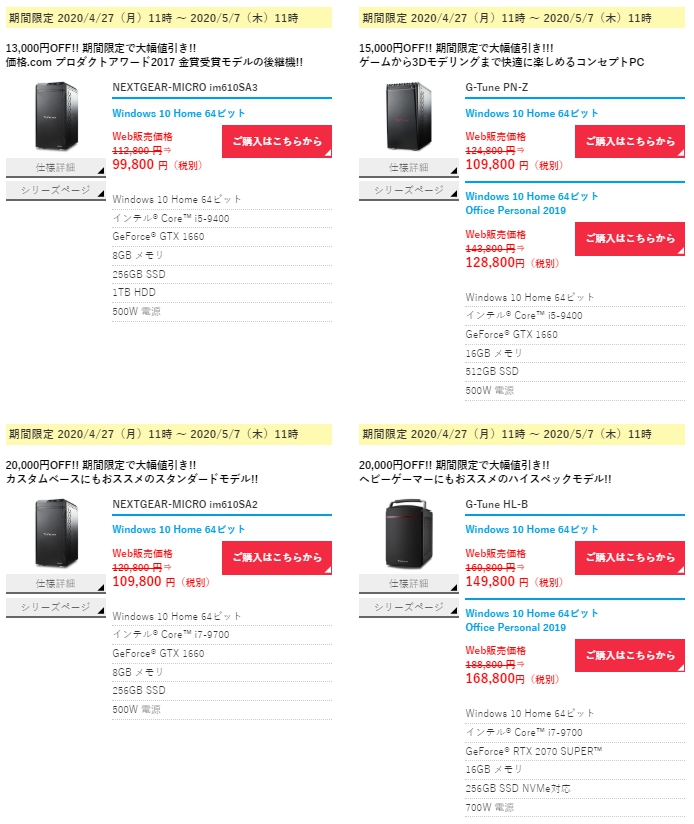This screenshot has width=694, height=824.
Task: Open 仕様詳細 for NEXTGEAR-MICRO im610SA3
Action: pyautogui.click(x=56, y=168)
